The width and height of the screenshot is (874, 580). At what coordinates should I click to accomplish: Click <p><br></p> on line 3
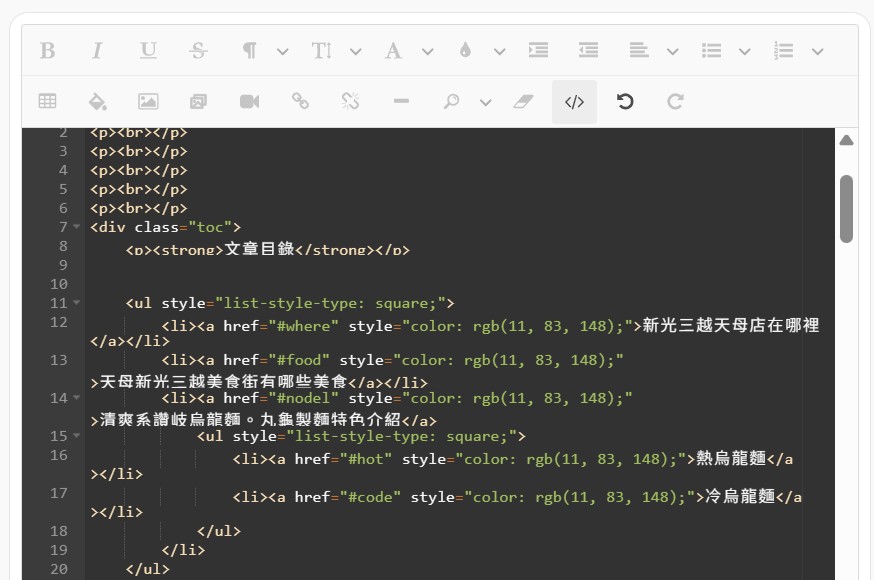pyautogui.click(x=139, y=152)
